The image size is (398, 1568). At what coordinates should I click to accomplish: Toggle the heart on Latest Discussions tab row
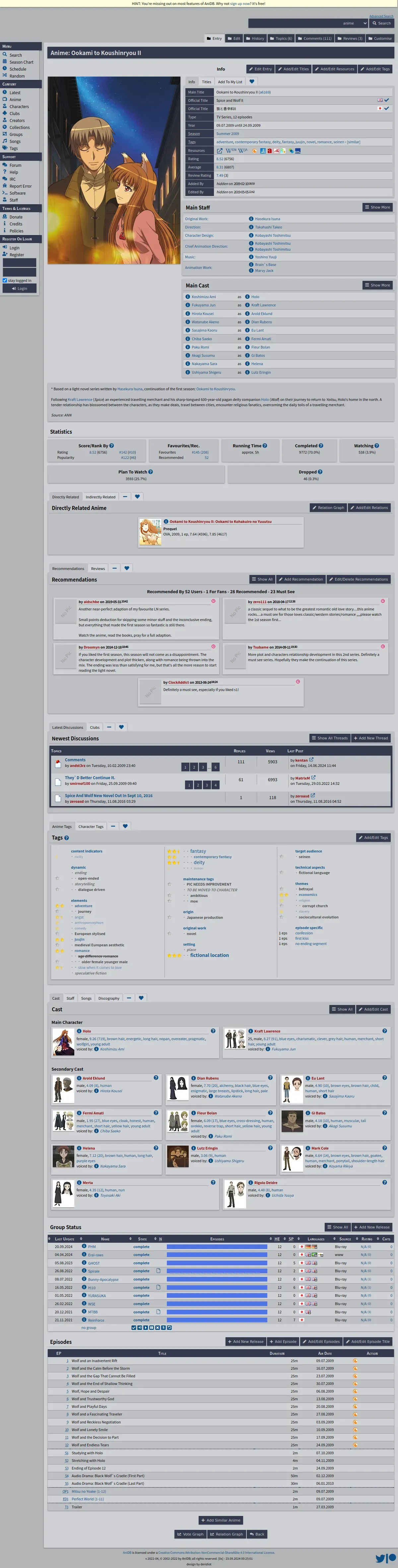(x=121, y=727)
